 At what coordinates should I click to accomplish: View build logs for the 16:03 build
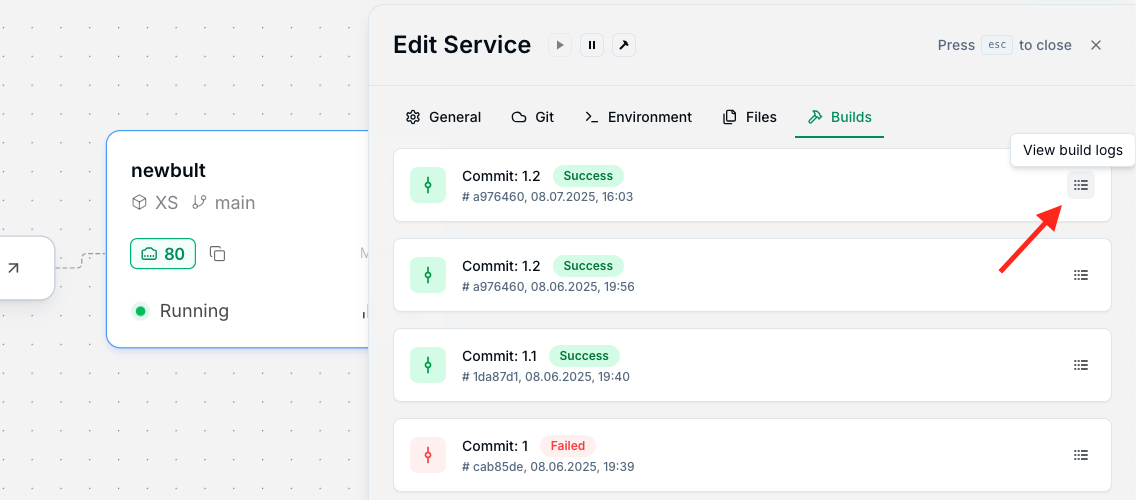1081,185
